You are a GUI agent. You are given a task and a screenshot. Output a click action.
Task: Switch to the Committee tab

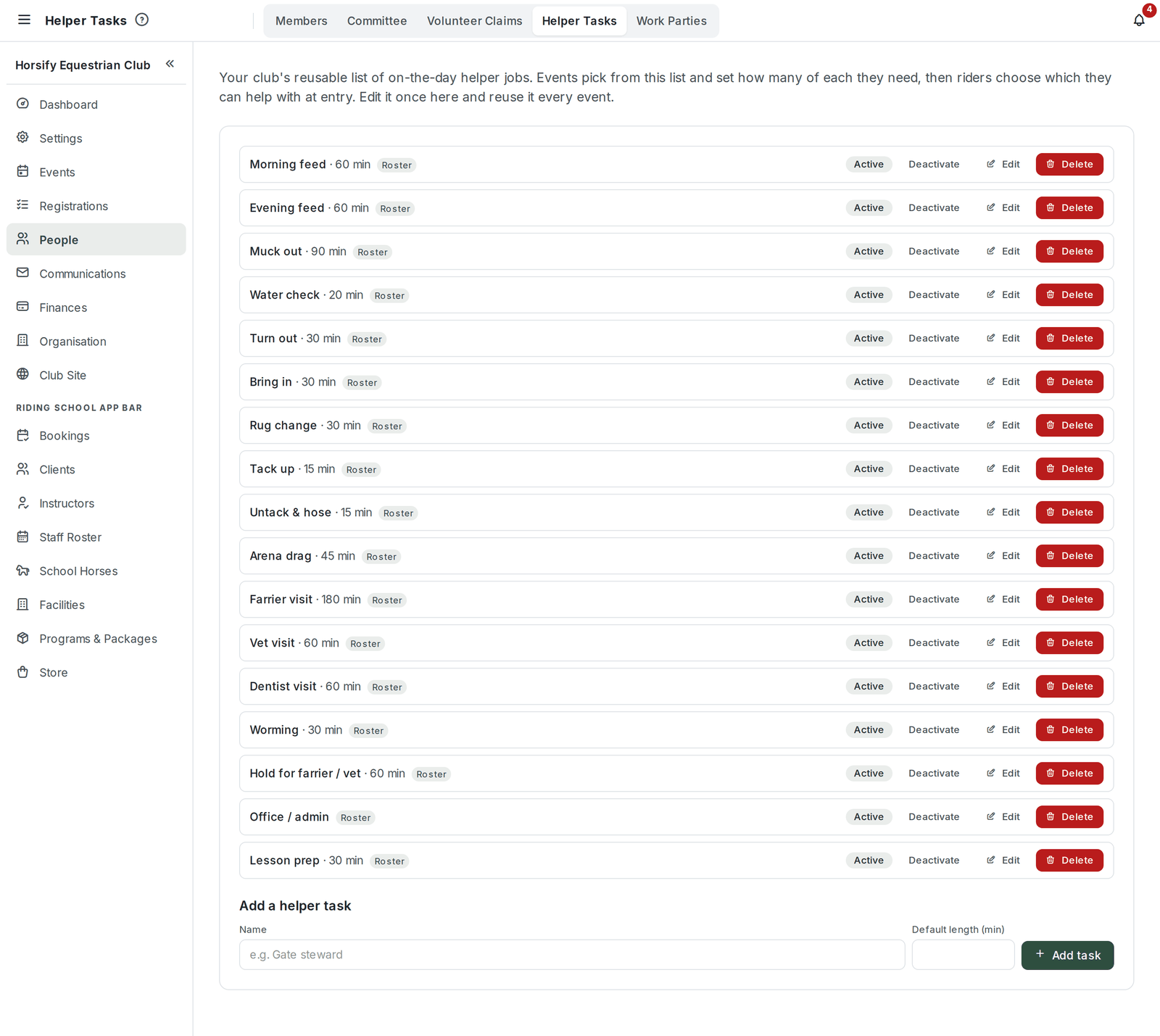pyautogui.click(x=377, y=21)
